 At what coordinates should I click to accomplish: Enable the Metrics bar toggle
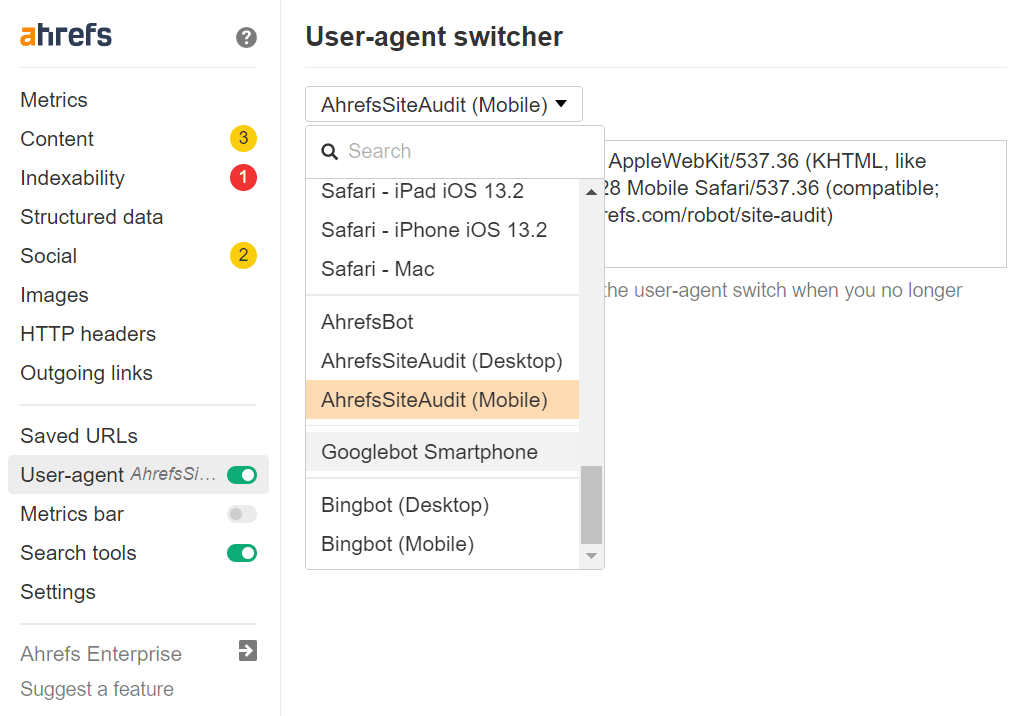[241, 513]
